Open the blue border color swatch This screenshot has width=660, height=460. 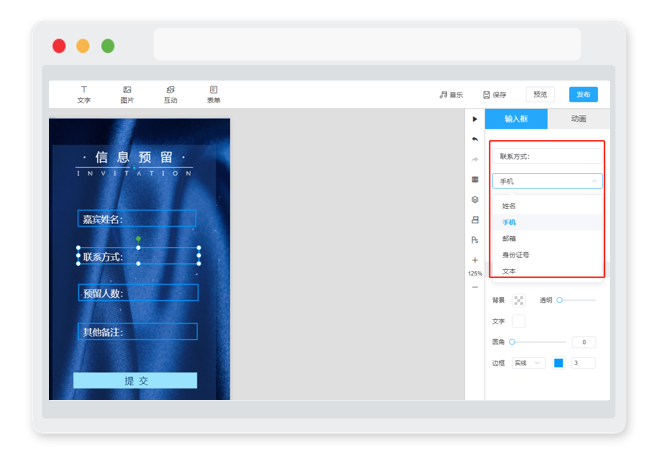558,363
